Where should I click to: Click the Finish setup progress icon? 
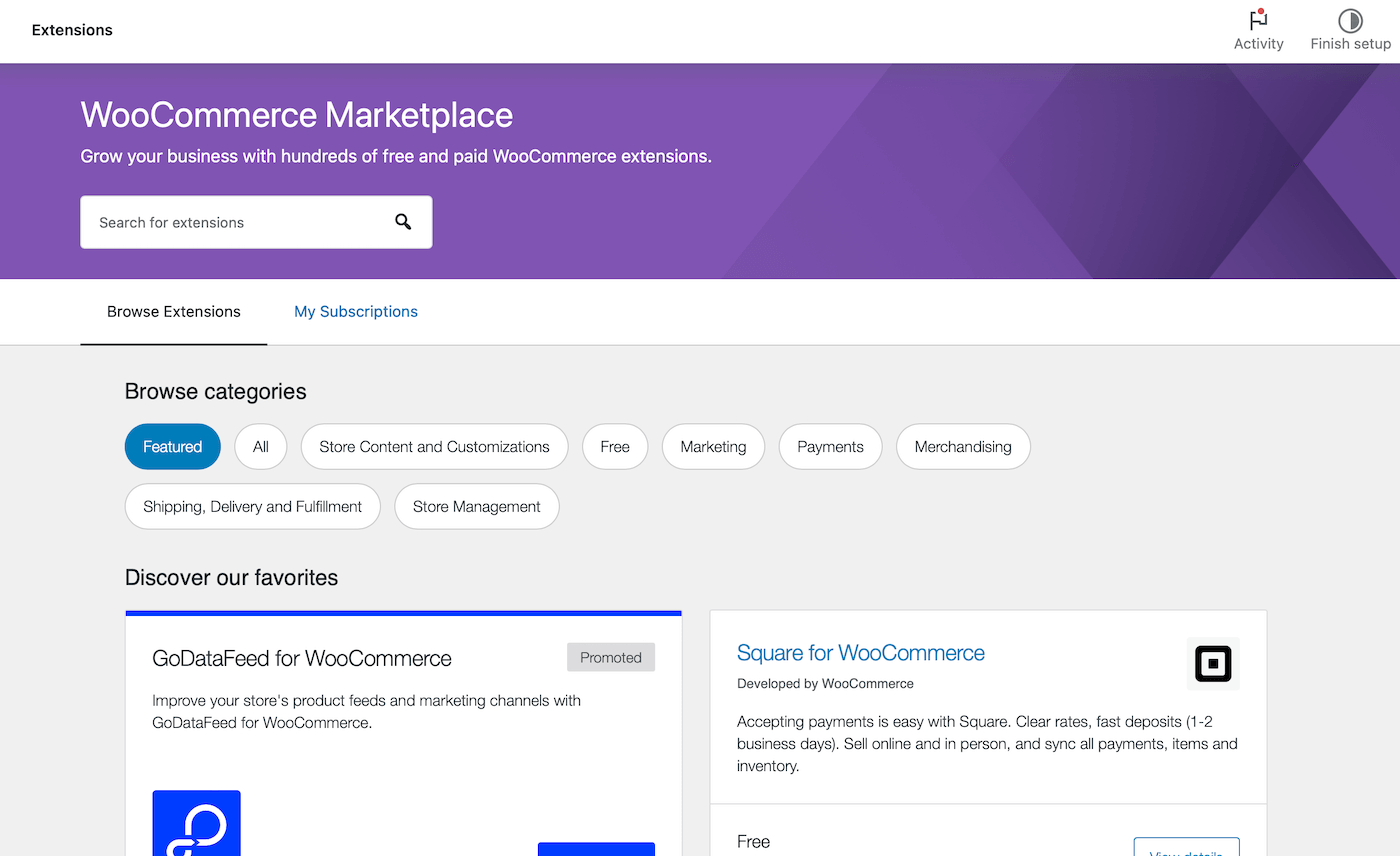(x=1350, y=20)
